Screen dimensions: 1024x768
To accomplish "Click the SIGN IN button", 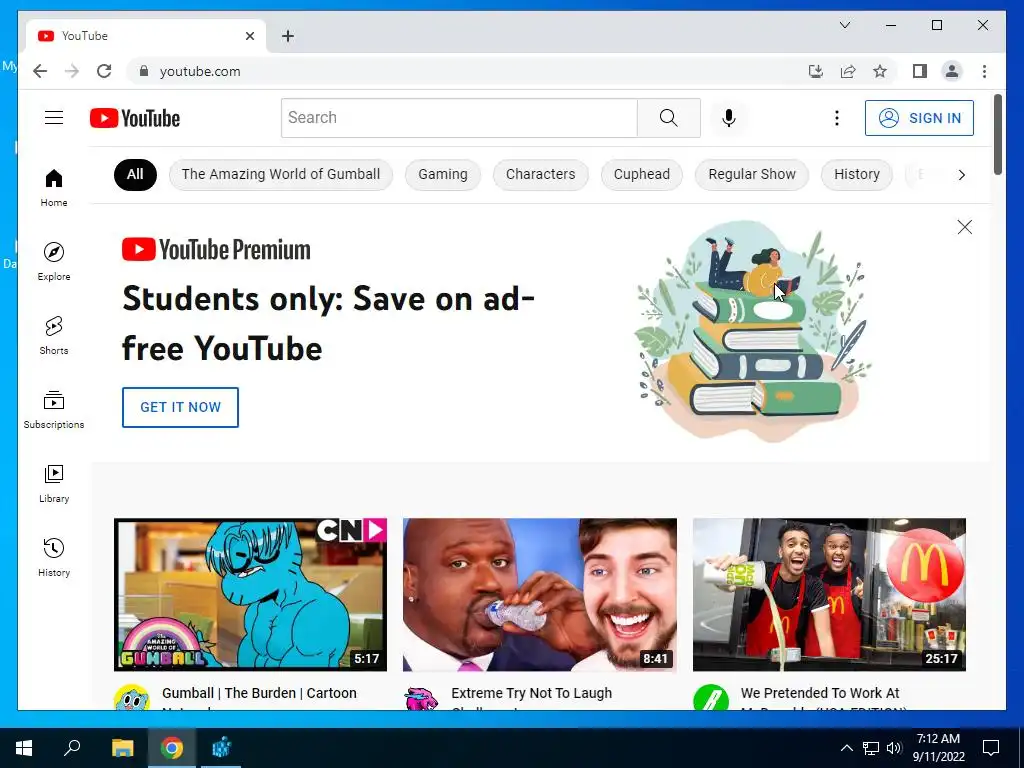I will tap(919, 118).
